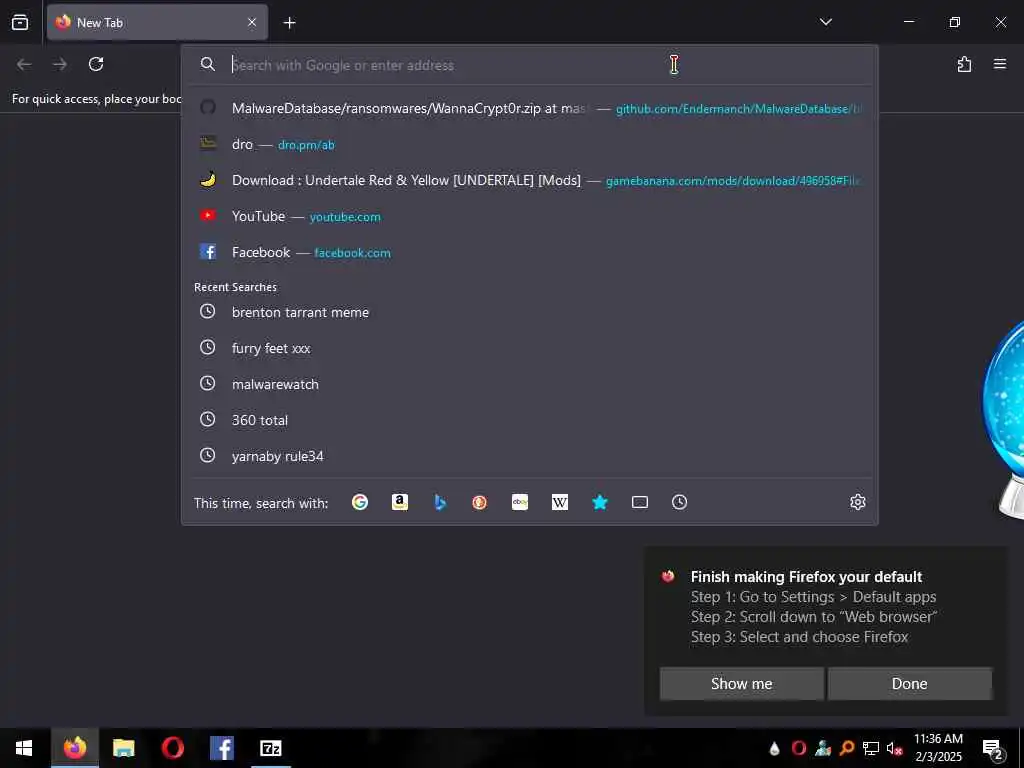
Task: Open the Facebook app on taskbar
Action: [x=221, y=748]
